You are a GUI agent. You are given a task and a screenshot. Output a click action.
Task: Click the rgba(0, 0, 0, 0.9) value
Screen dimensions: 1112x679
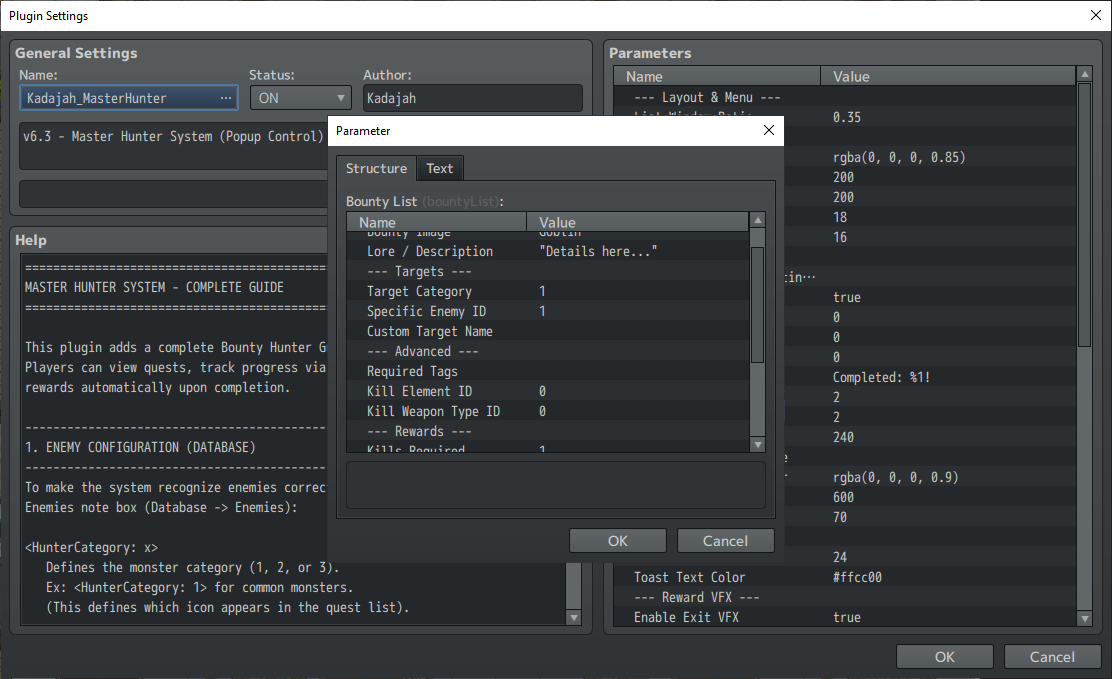[895, 477]
